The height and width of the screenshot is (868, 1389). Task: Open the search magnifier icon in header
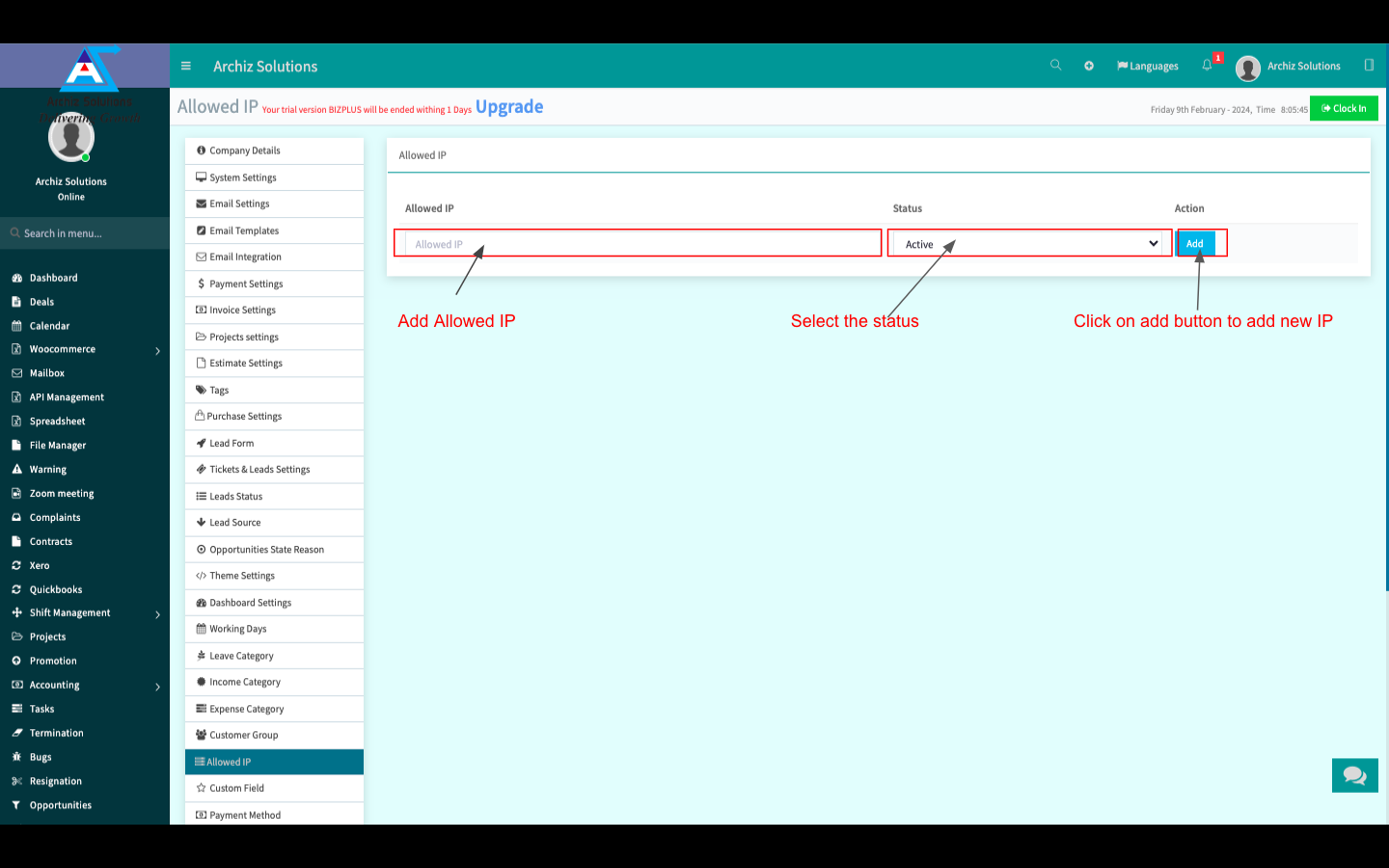1055,66
